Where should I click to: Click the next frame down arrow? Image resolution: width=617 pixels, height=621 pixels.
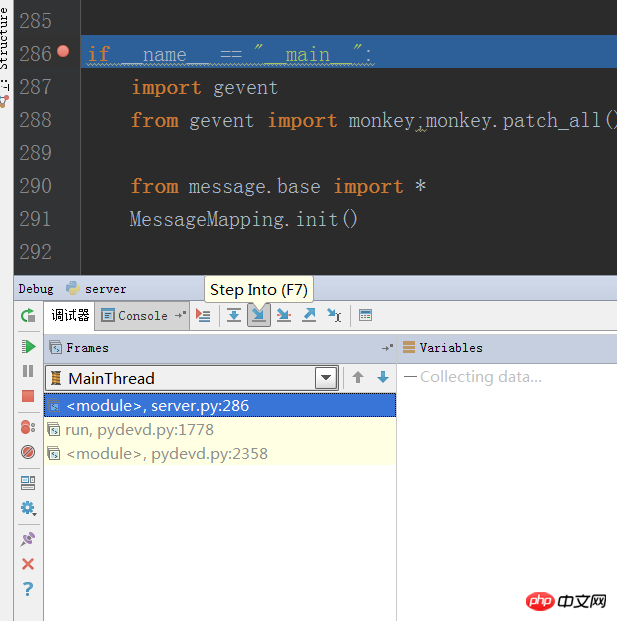[x=382, y=378]
